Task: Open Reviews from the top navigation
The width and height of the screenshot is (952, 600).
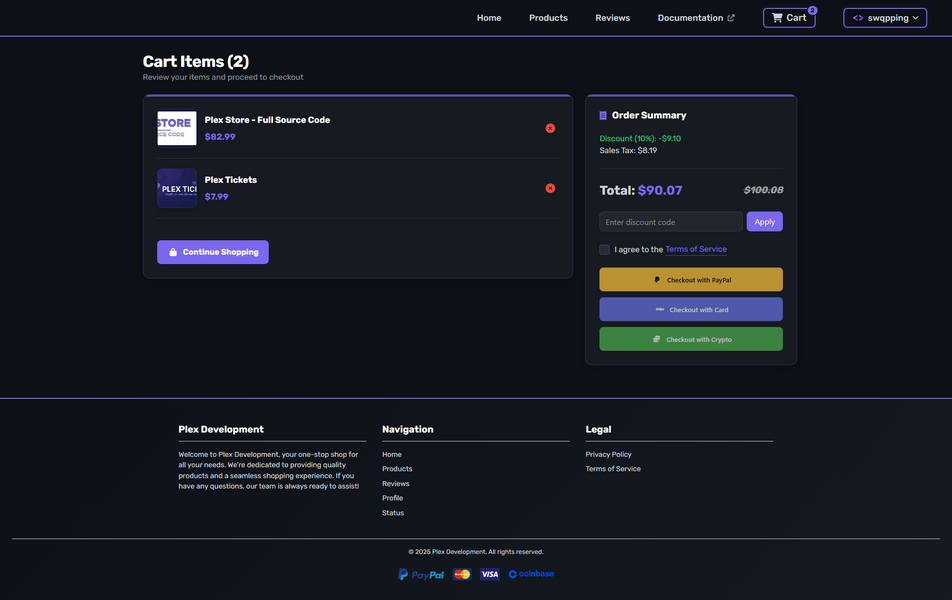Action: pos(612,18)
